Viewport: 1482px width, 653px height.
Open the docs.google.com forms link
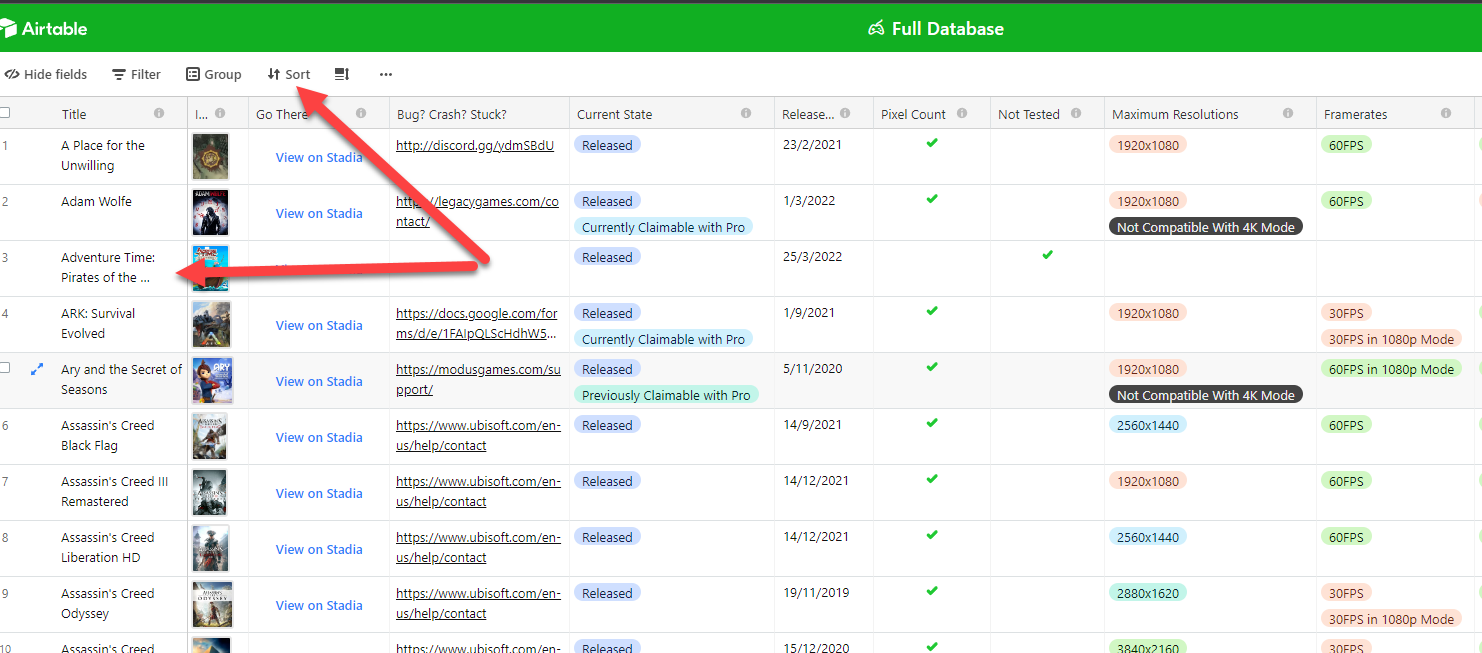(477, 323)
